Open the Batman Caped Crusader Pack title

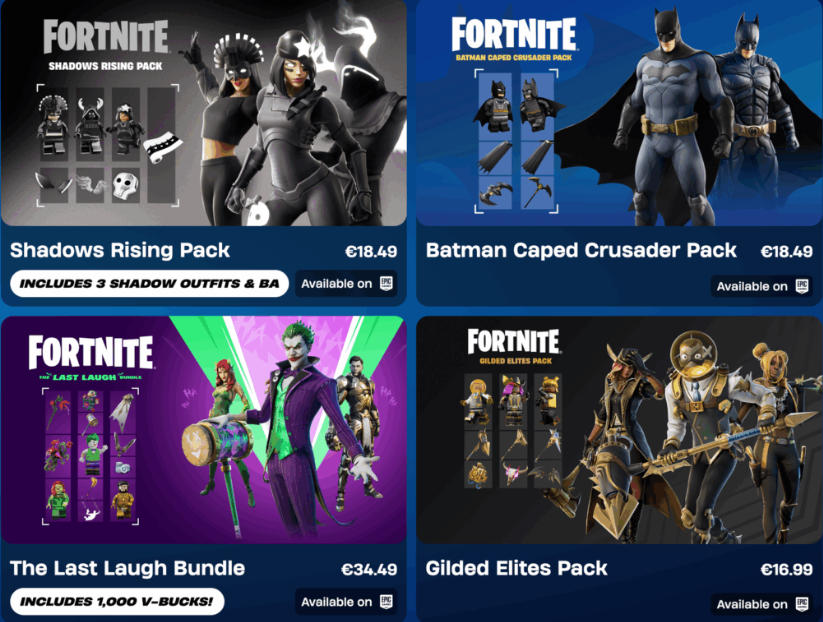tap(581, 250)
